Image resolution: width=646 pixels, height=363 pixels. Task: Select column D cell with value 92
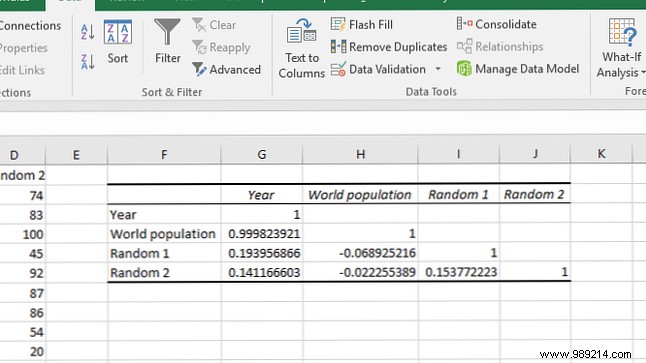click(22, 273)
